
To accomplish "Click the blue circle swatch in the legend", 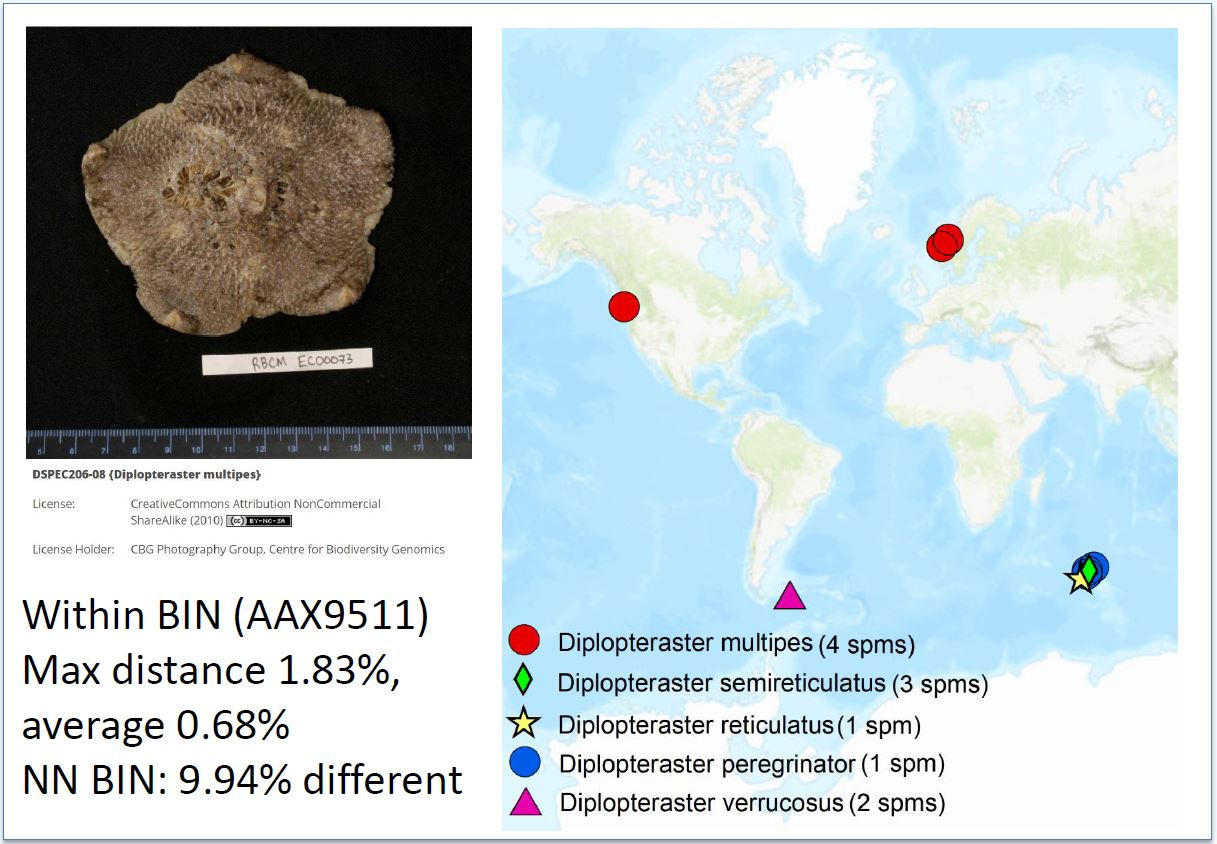I will point(525,763).
